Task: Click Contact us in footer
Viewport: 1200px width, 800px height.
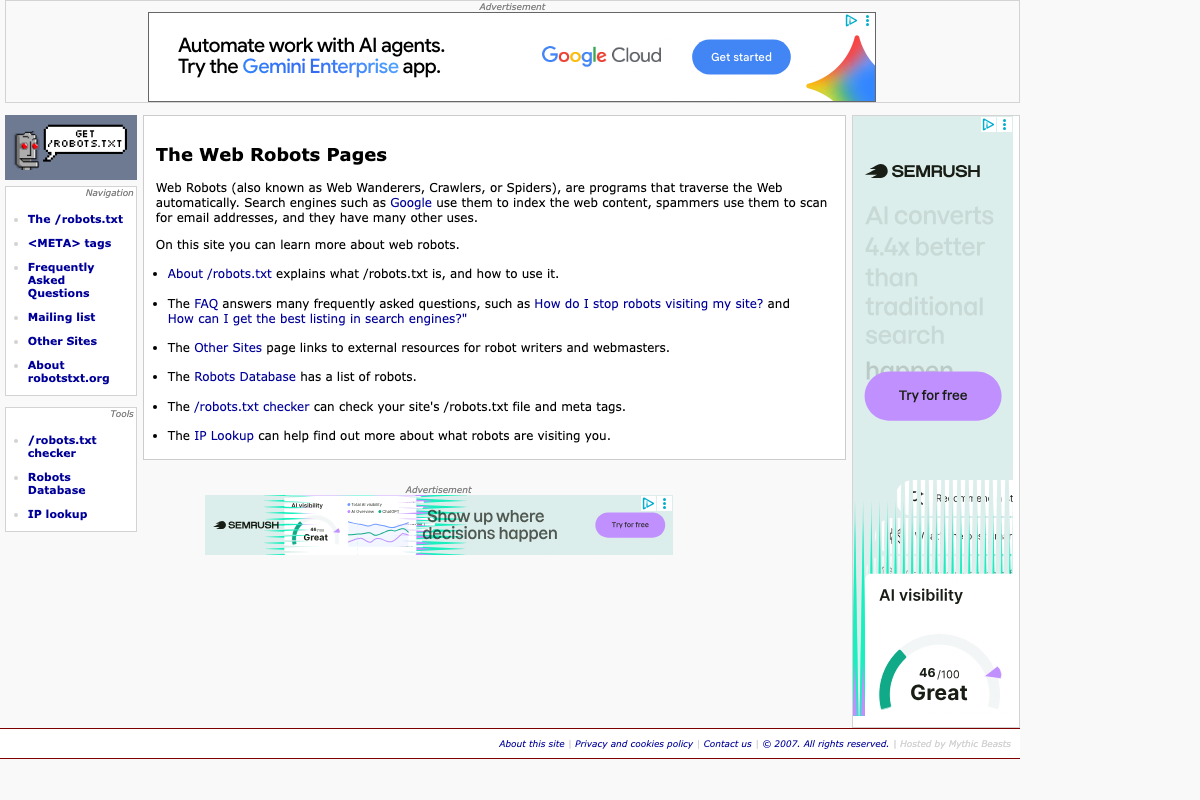Action: [727, 744]
